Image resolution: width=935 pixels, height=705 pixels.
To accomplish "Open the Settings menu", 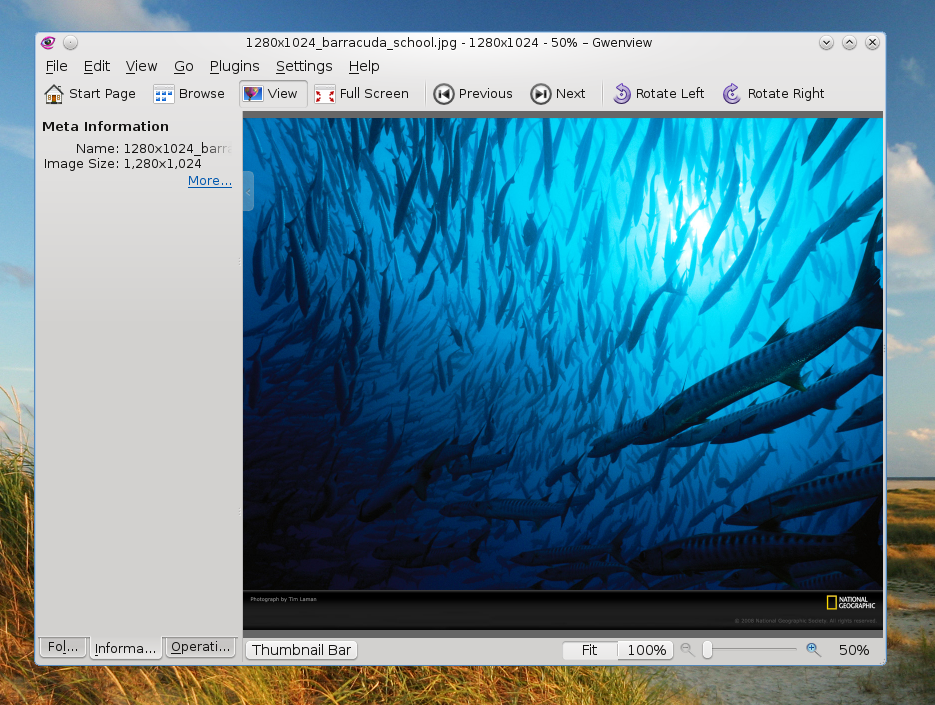I will pyautogui.click(x=304, y=66).
